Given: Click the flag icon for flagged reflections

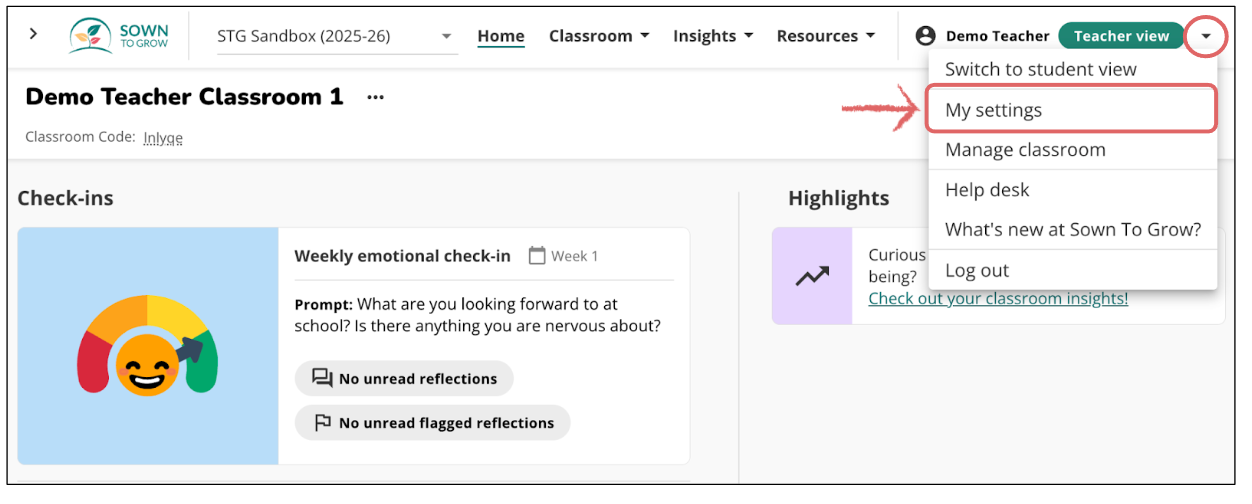Looking at the screenshot, I should 322,423.
